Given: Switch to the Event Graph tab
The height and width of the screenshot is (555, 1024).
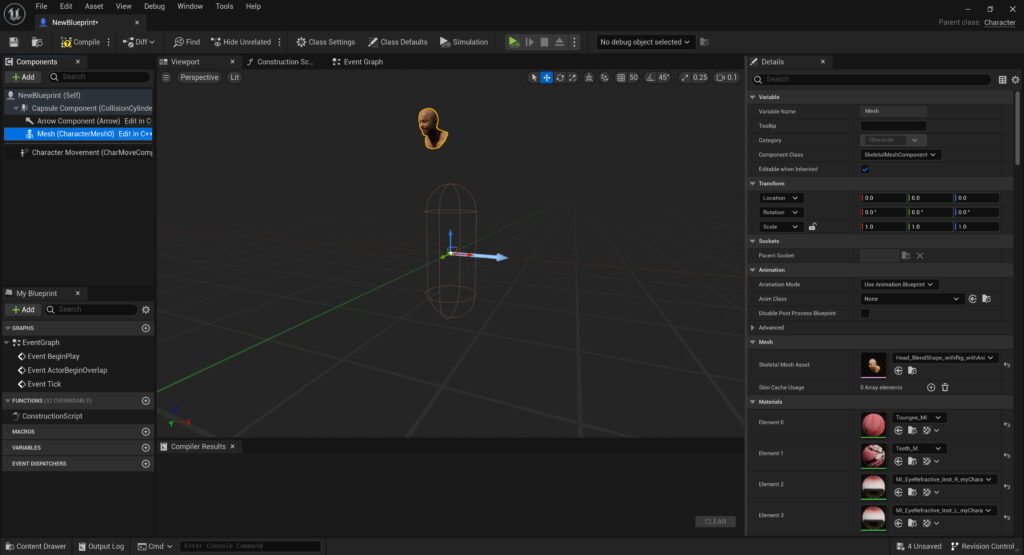Looking at the screenshot, I should (363, 62).
